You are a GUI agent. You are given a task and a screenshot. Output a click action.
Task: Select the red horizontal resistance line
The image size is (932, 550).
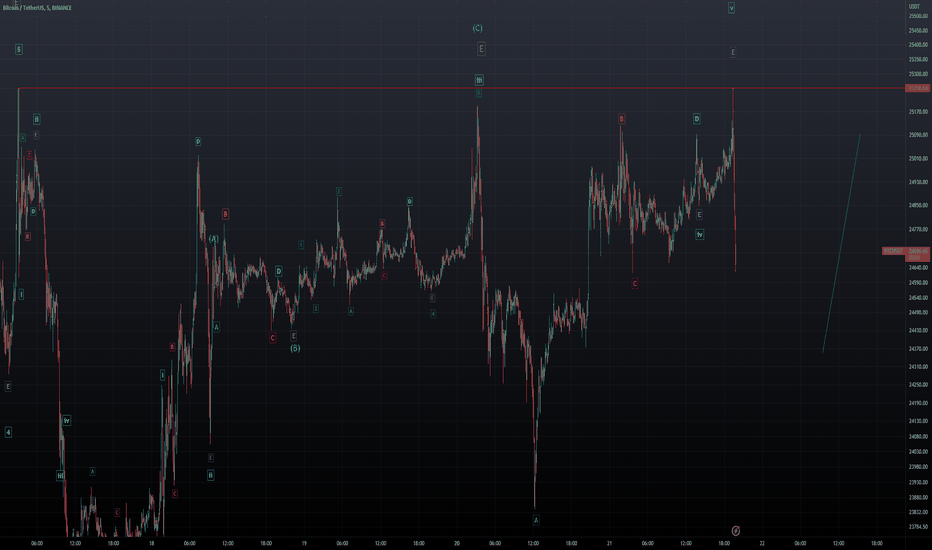(461, 88)
